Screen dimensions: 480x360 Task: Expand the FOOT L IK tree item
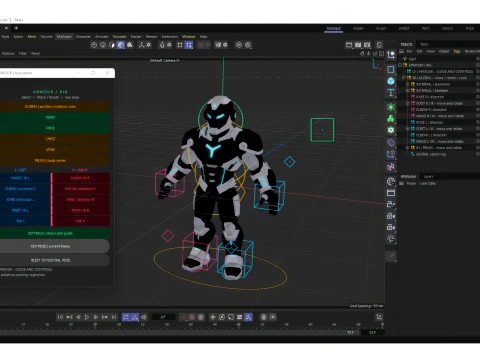(x=407, y=129)
